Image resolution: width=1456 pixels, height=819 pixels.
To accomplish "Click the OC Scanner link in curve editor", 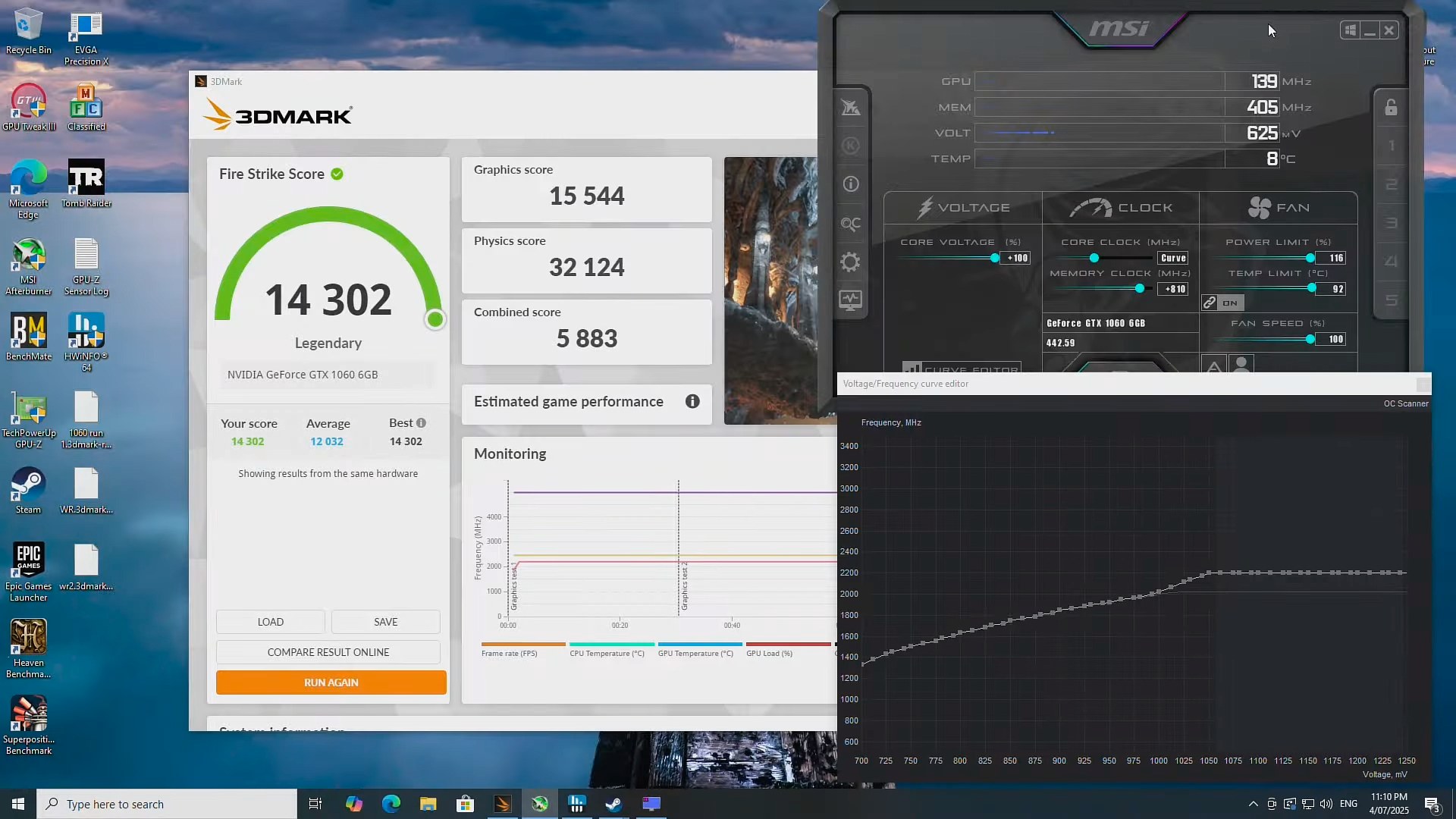I will [x=1405, y=403].
